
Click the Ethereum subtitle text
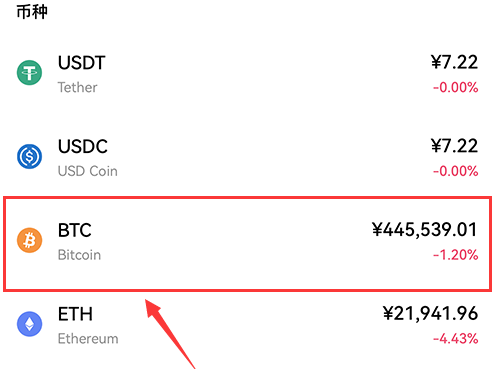click(88, 339)
